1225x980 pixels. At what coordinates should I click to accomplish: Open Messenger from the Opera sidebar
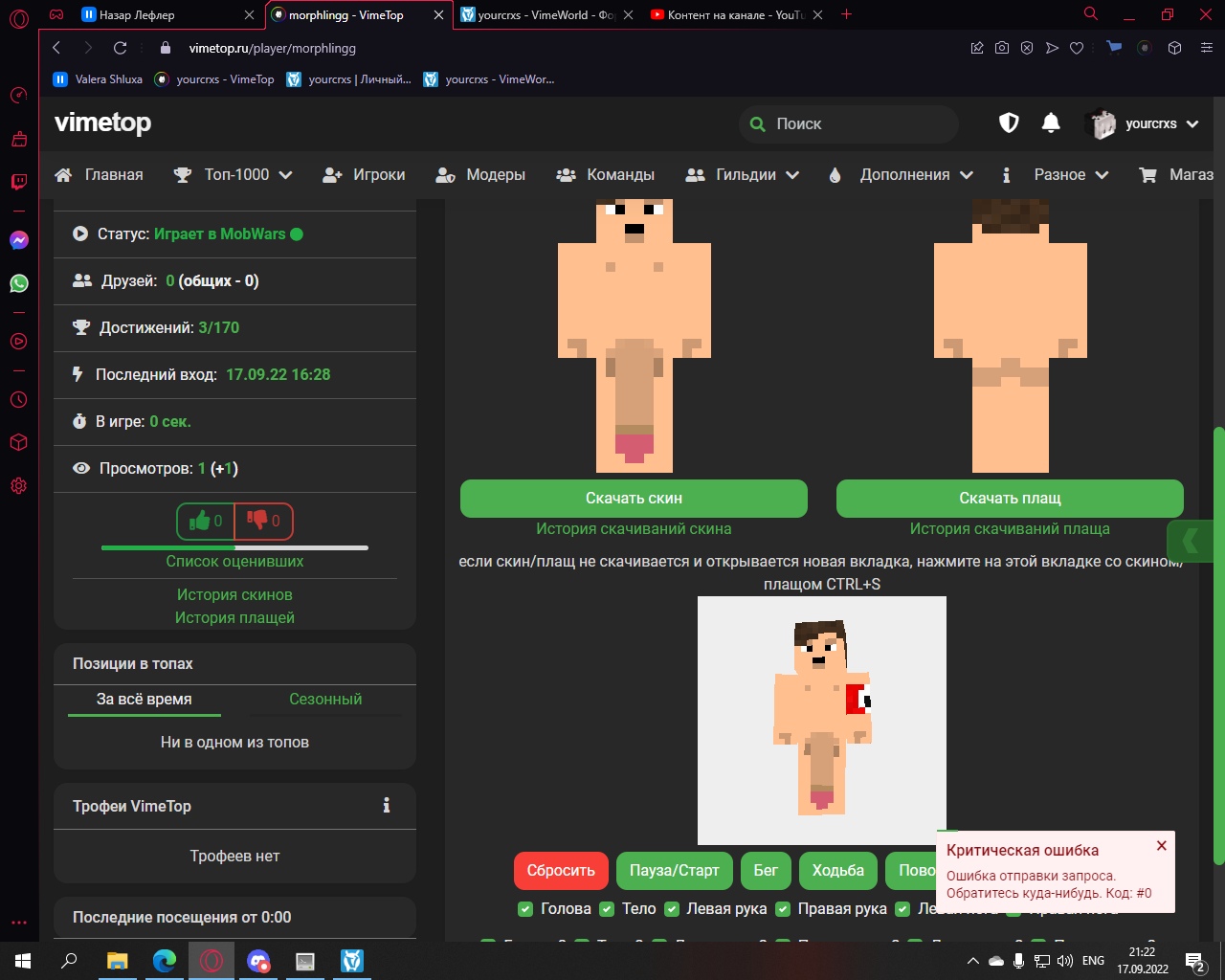pyautogui.click(x=19, y=240)
